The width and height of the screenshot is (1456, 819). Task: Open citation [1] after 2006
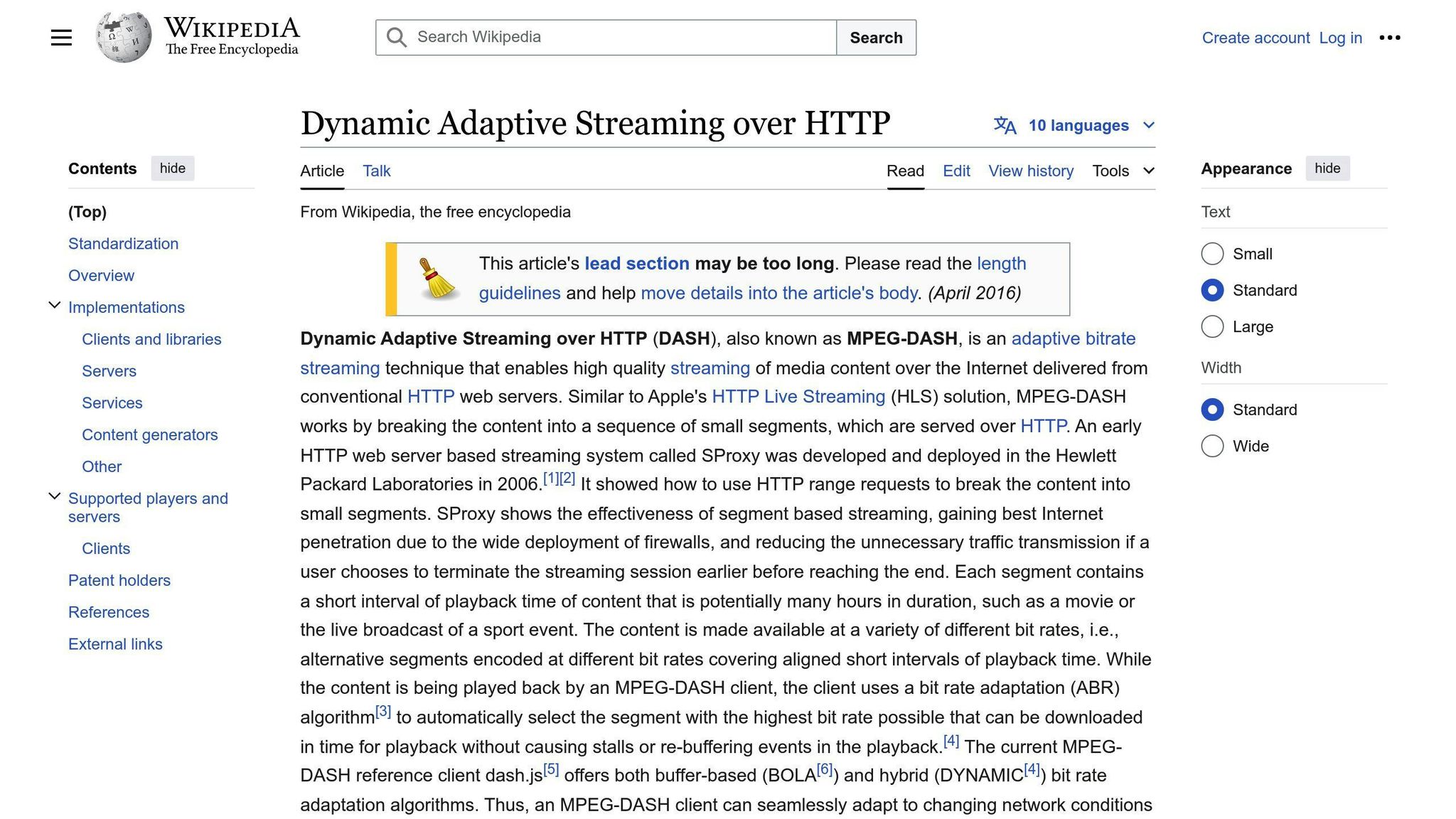click(551, 478)
